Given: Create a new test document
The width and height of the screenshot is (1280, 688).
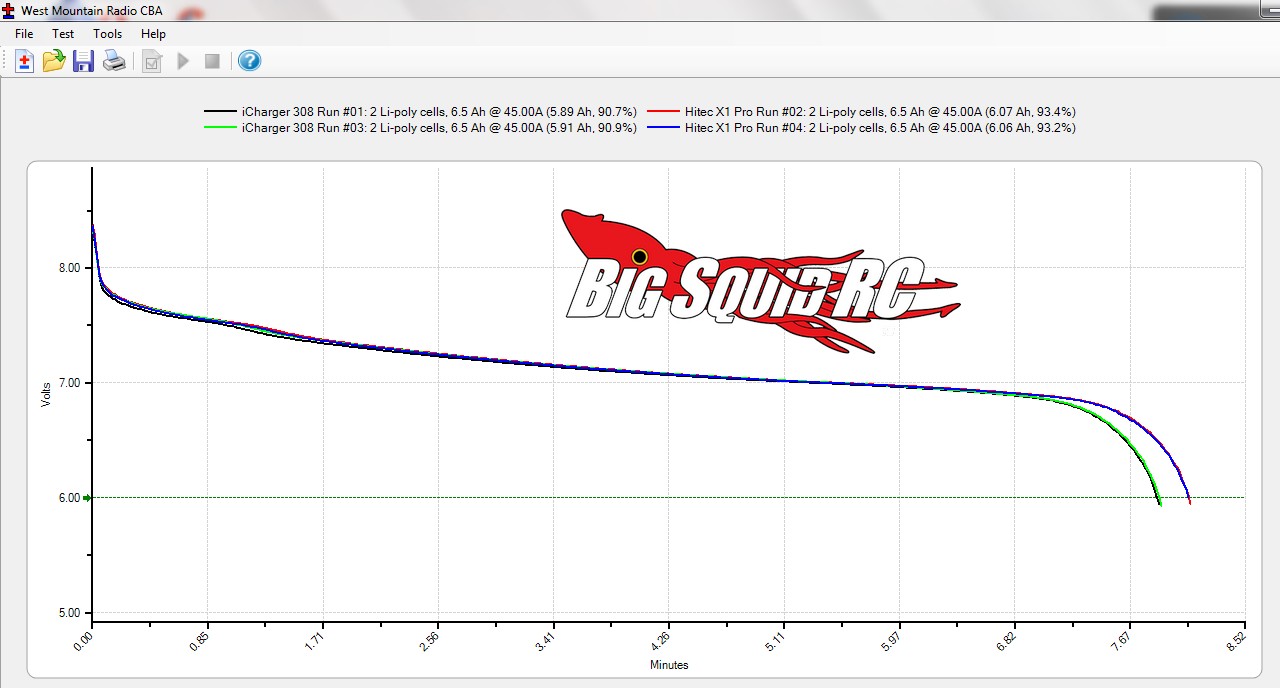Looking at the screenshot, I should tap(24, 61).
